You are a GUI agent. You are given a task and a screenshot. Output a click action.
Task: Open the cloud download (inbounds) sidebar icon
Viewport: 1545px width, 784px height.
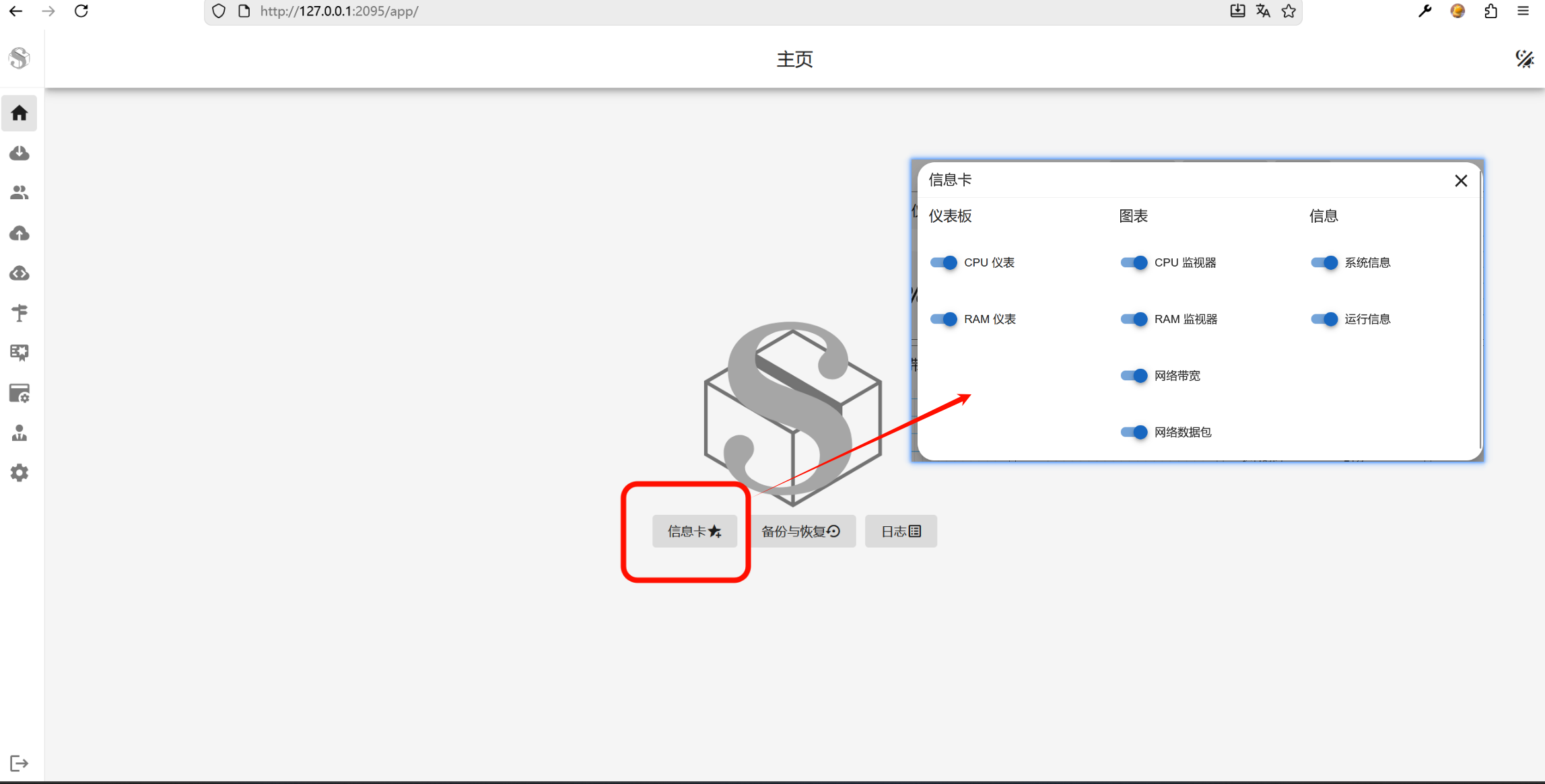point(20,153)
